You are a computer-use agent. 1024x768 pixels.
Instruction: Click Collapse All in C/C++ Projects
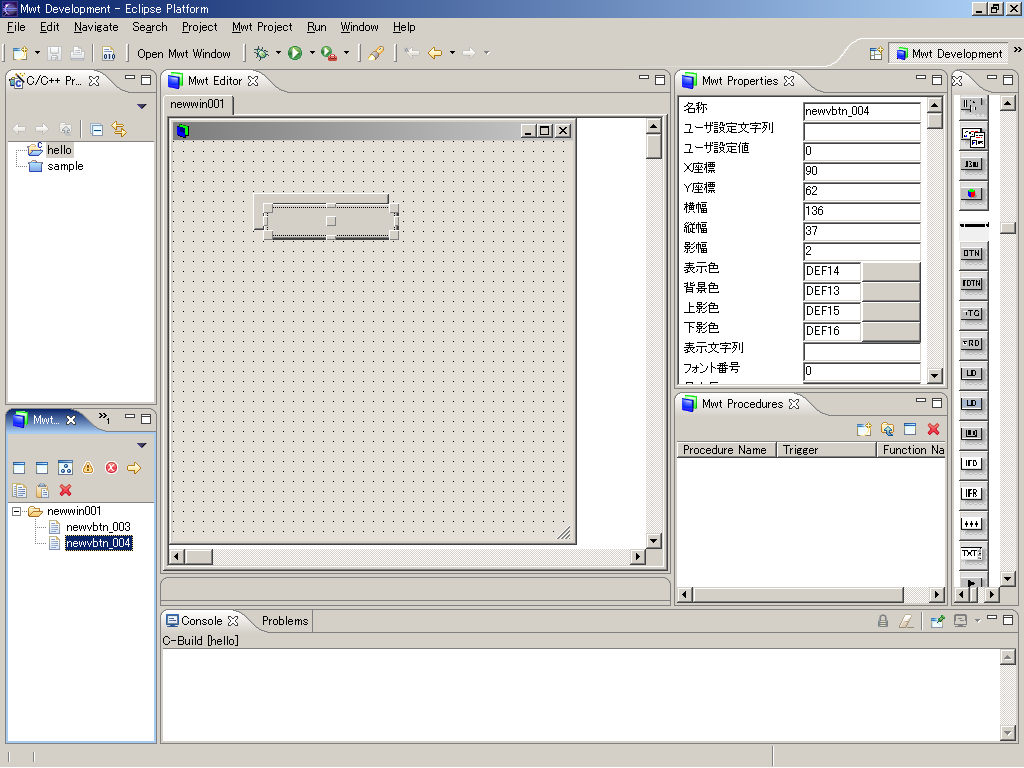click(97, 129)
